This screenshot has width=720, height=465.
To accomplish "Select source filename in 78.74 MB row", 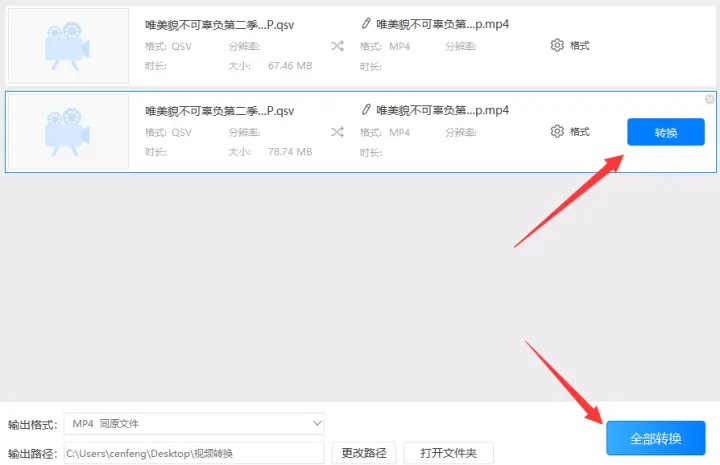I will pyautogui.click(x=219, y=111).
